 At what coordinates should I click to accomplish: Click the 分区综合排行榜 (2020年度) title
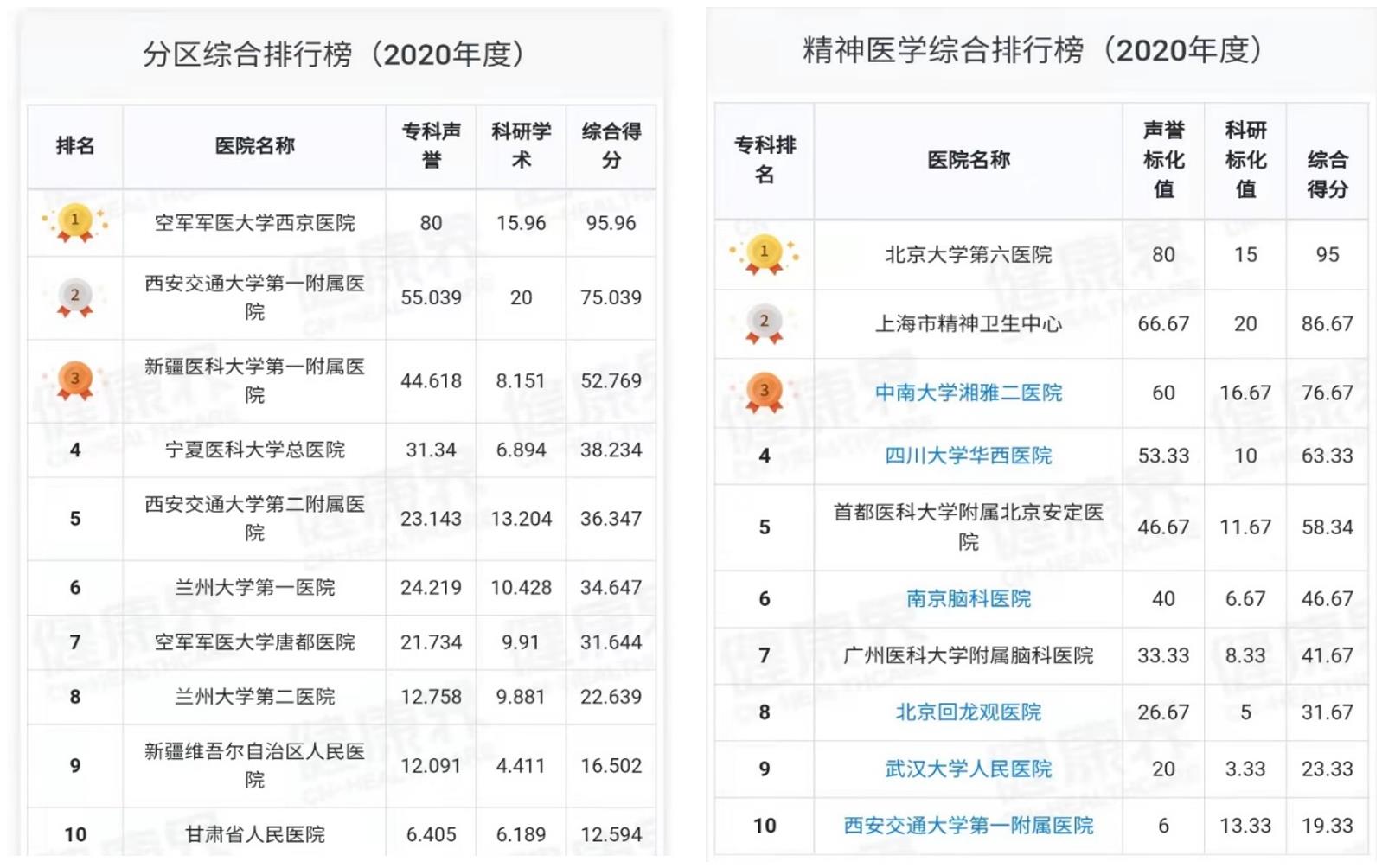(334, 54)
